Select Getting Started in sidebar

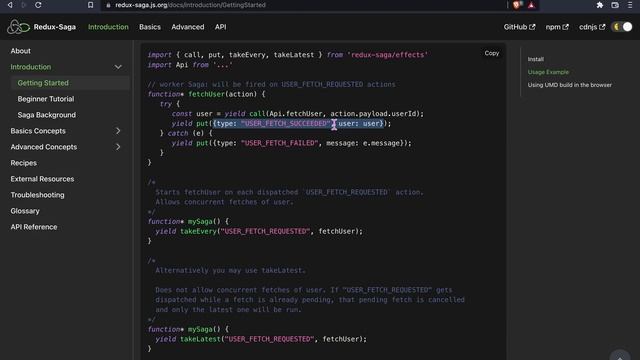pyautogui.click(x=43, y=83)
